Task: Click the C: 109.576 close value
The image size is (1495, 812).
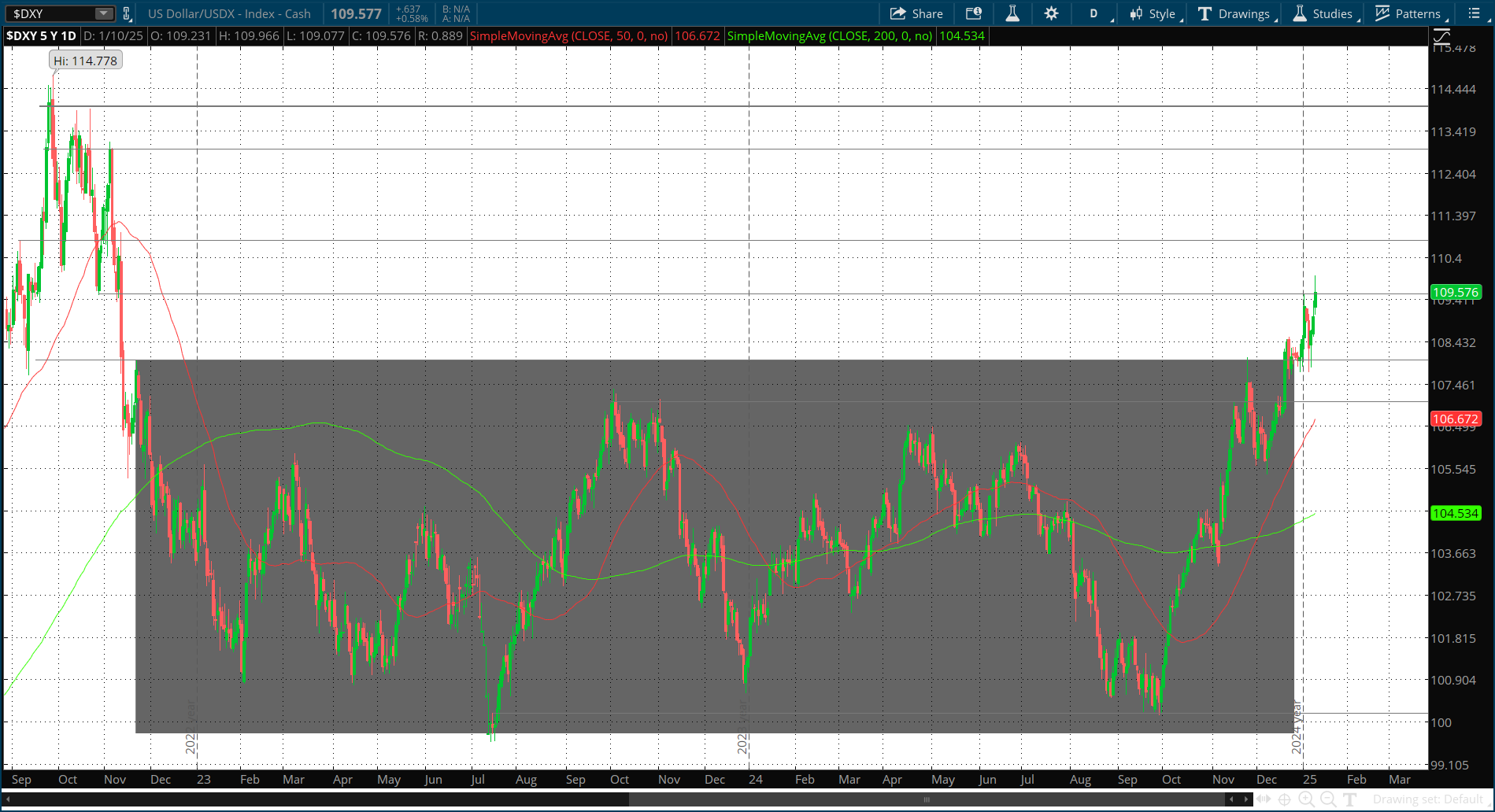Action: point(381,36)
